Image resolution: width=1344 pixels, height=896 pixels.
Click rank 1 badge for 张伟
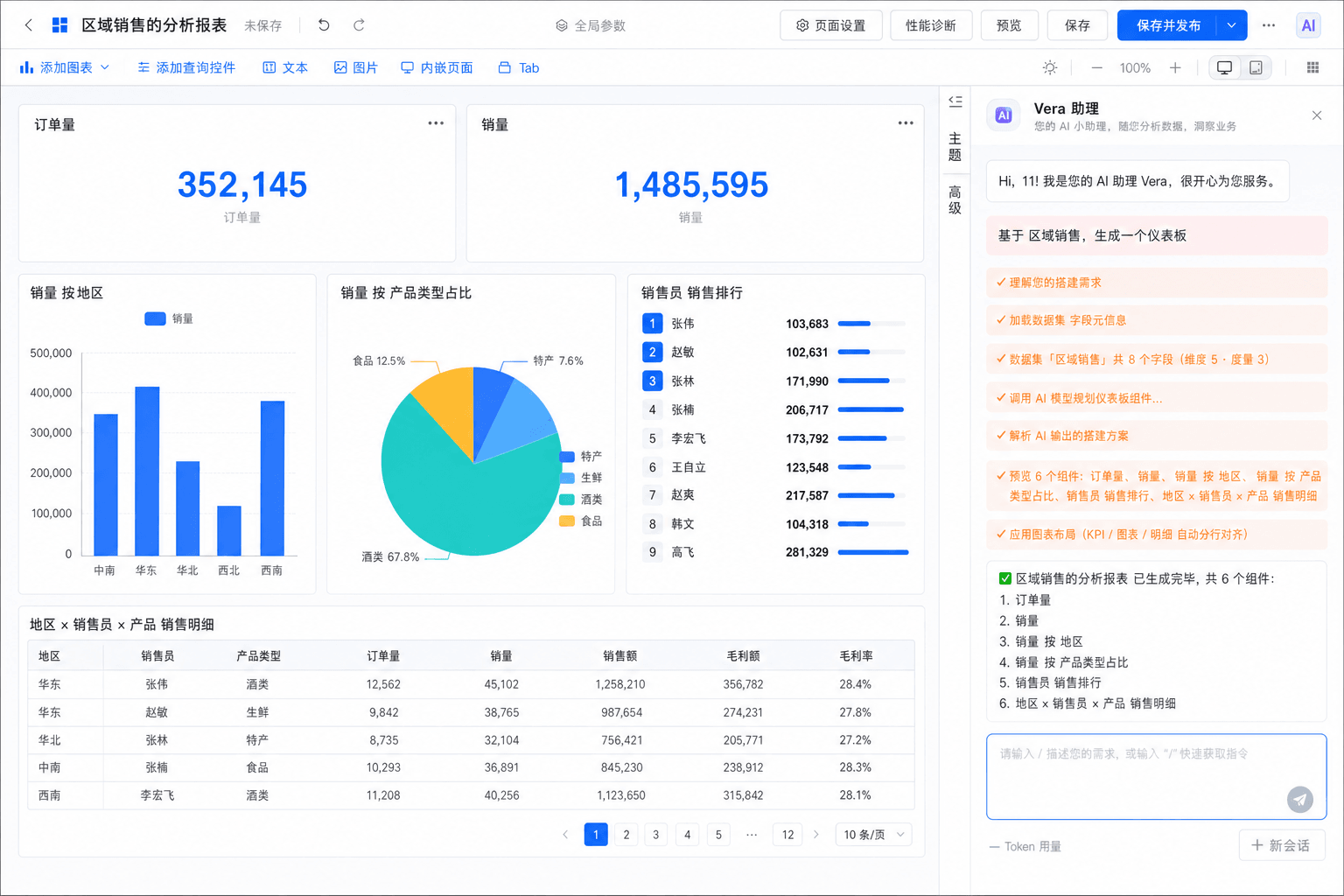[652, 324]
